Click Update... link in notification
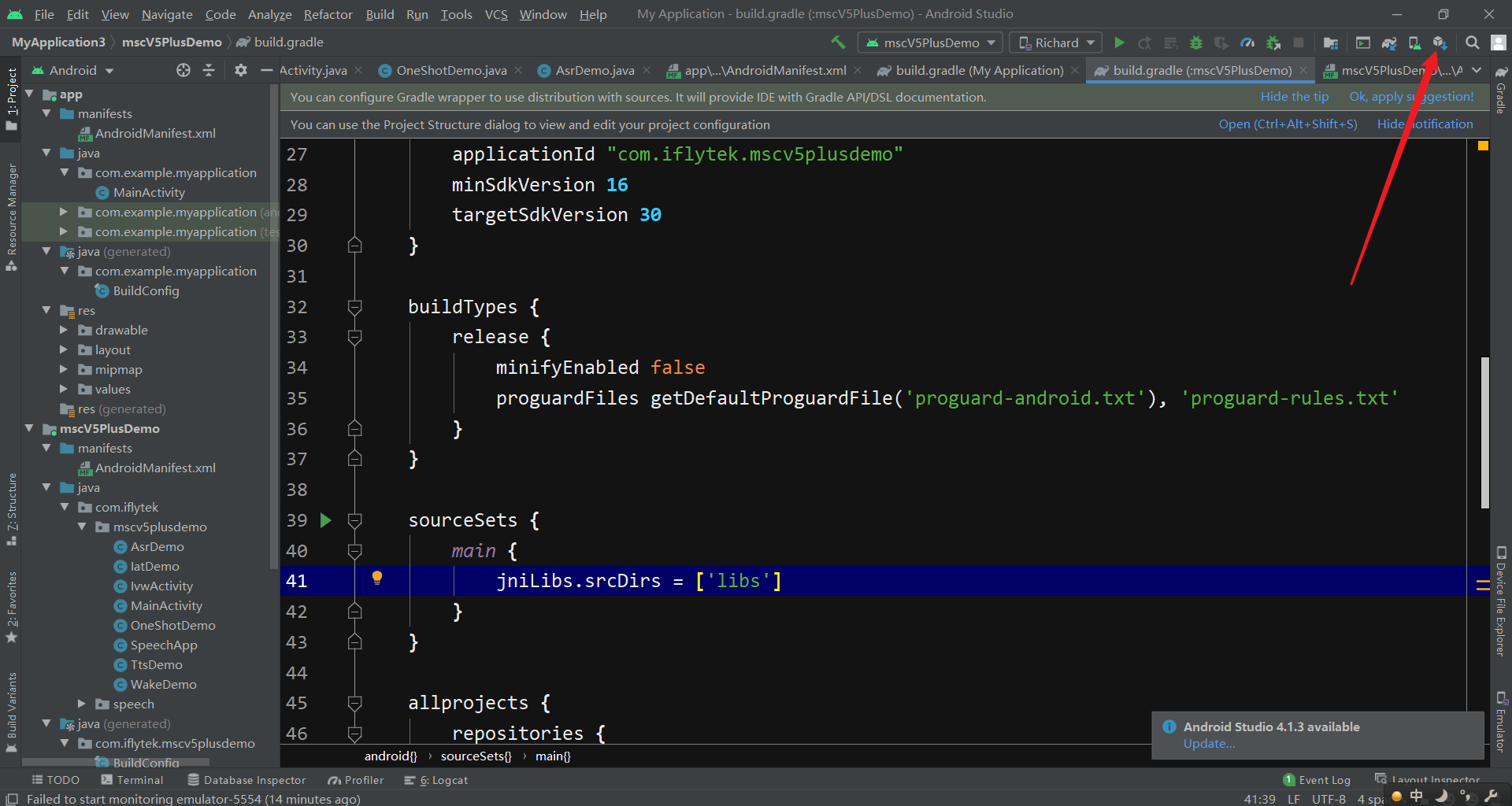The height and width of the screenshot is (806, 1512). click(1209, 744)
